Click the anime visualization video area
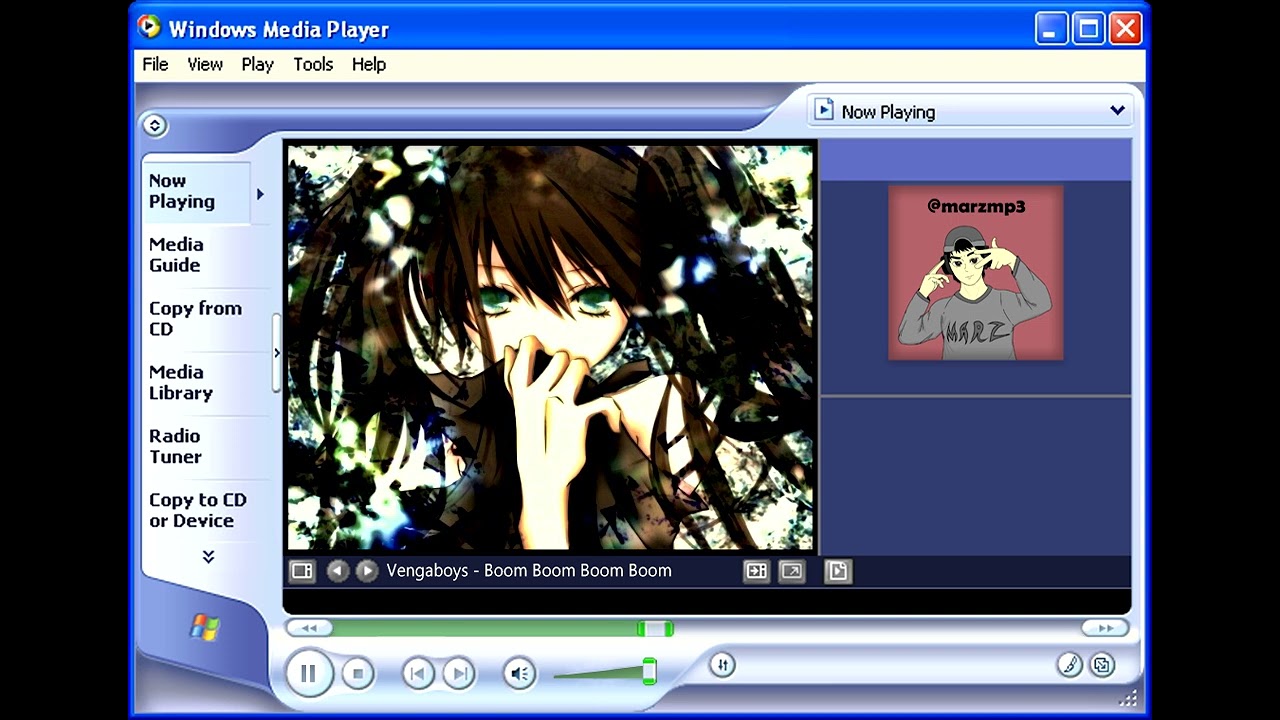The width and height of the screenshot is (1280, 720). point(550,347)
